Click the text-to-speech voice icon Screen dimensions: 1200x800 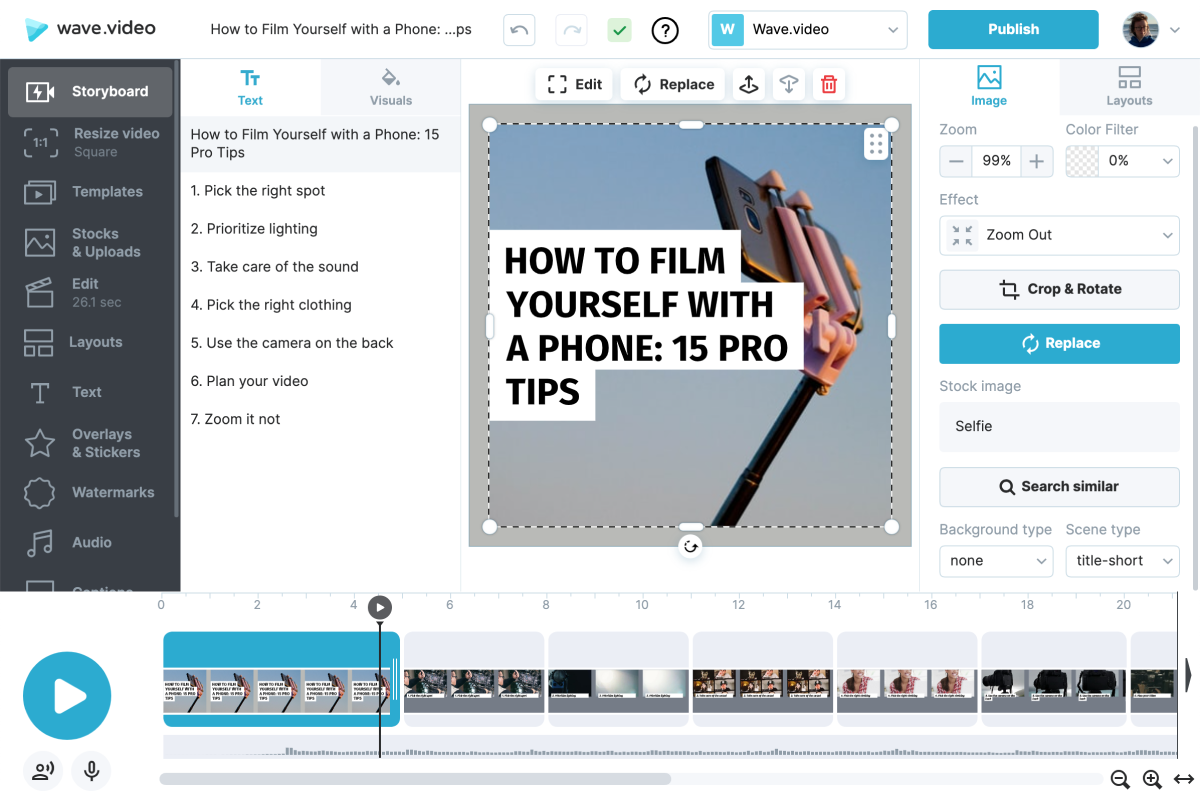pyautogui.click(x=43, y=771)
